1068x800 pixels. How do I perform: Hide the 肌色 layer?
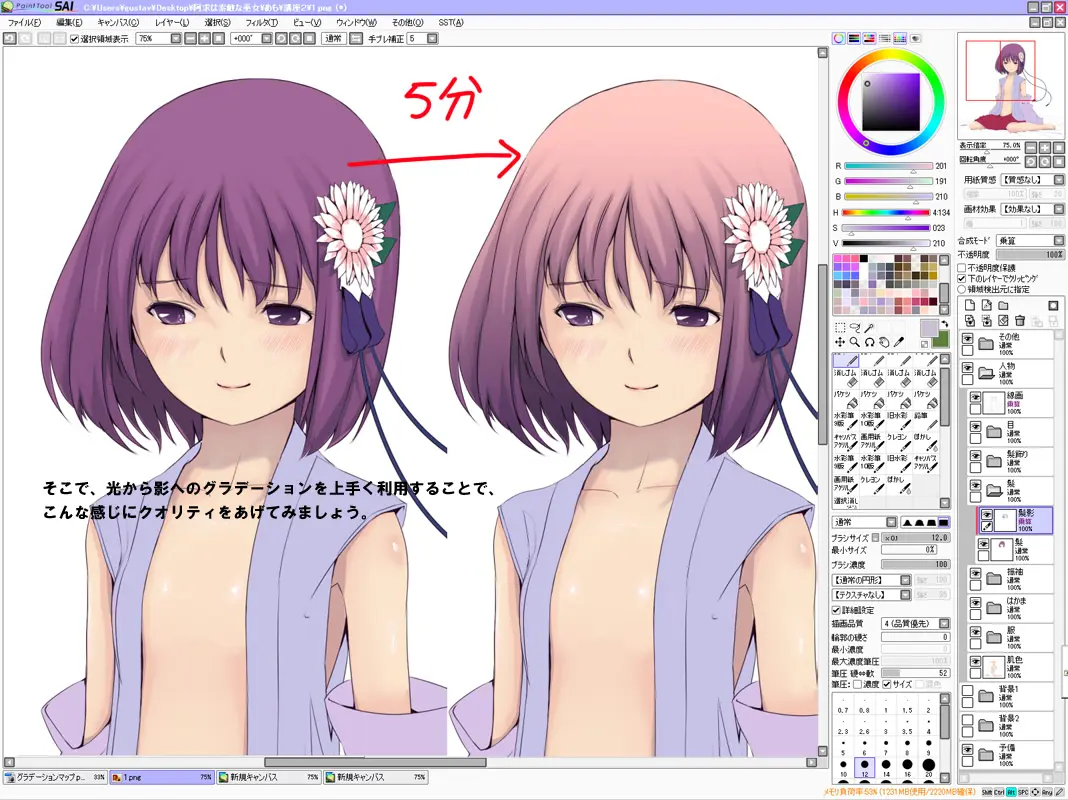point(976,661)
